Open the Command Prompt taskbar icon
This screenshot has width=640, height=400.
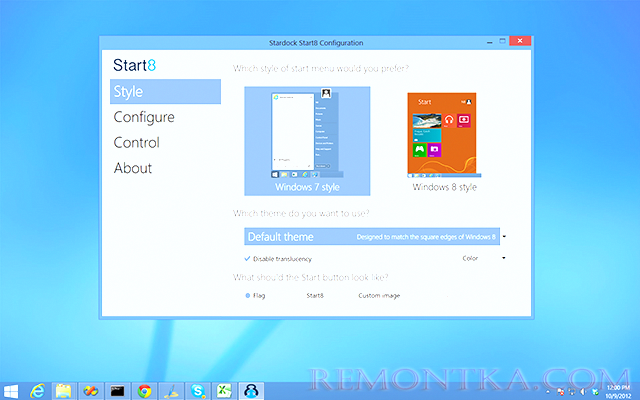(117, 391)
